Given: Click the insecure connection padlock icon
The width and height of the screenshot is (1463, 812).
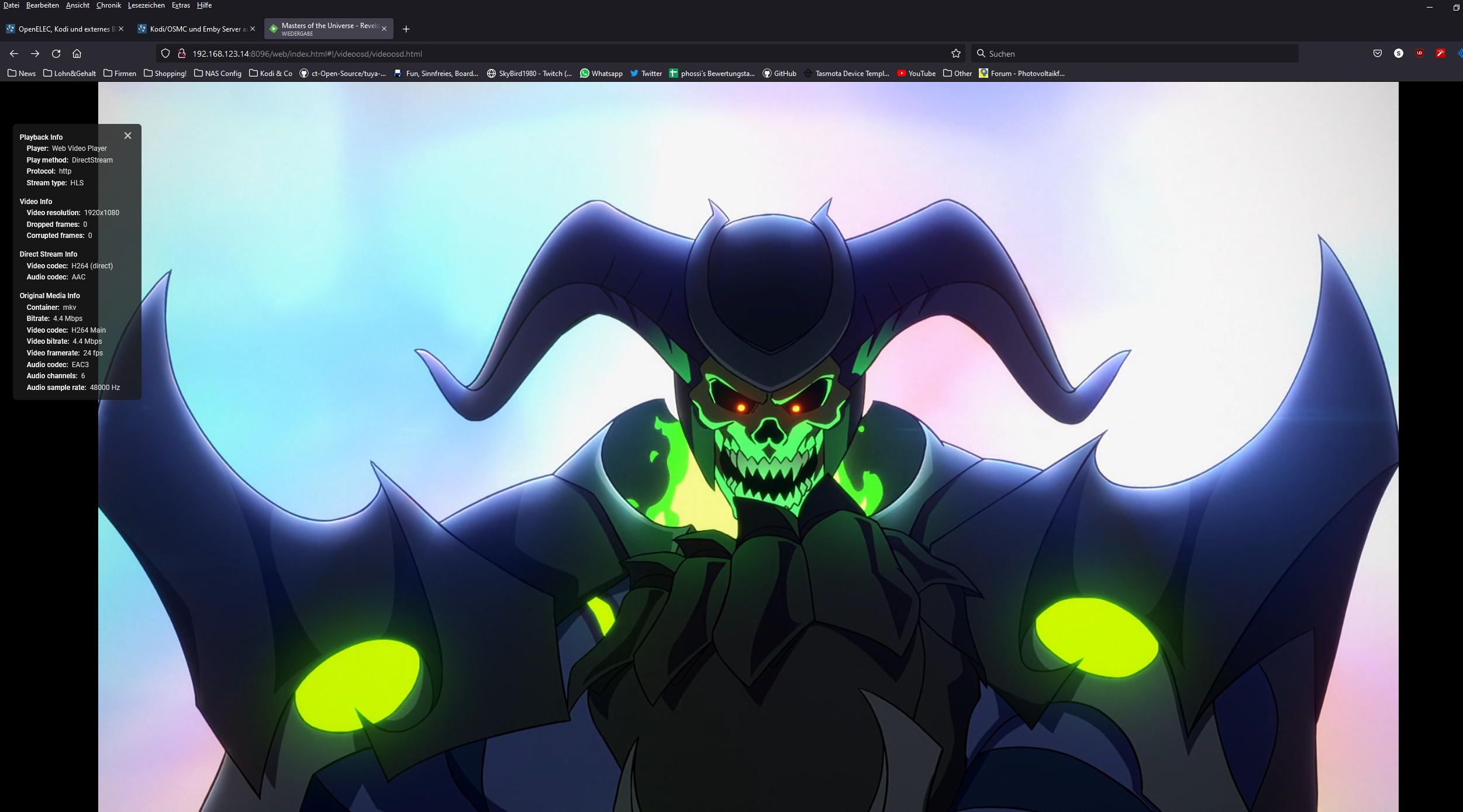Looking at the screenshot, I should click(x=182, y=54).
